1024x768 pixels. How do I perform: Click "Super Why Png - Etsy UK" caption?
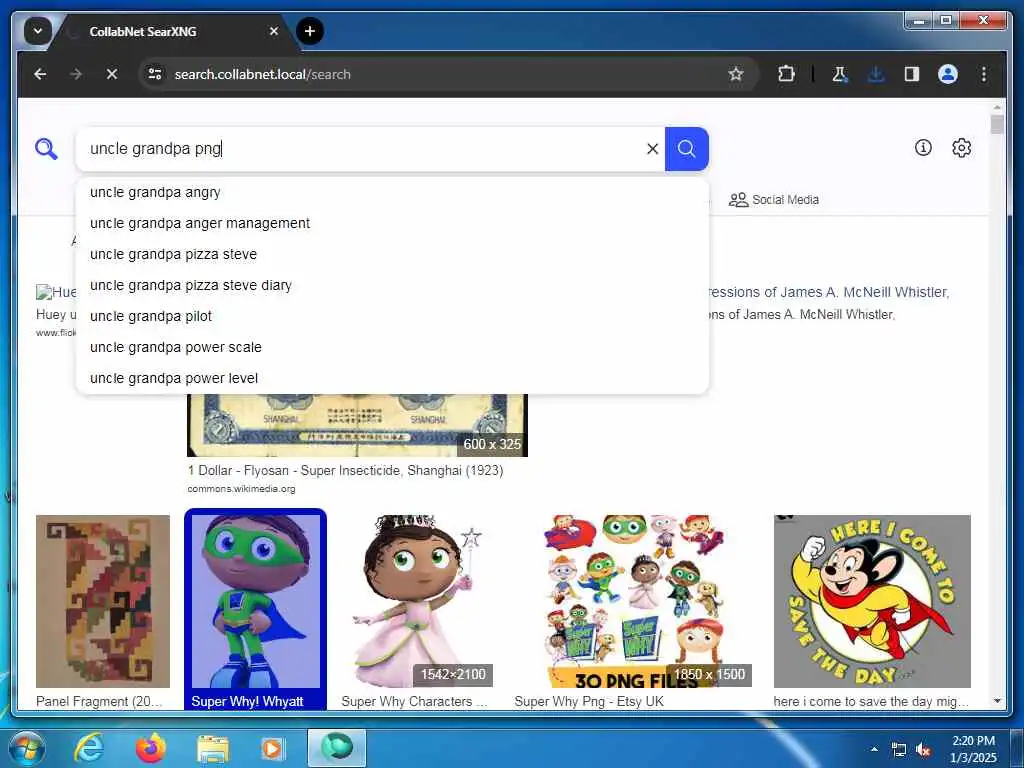(589, 701)
